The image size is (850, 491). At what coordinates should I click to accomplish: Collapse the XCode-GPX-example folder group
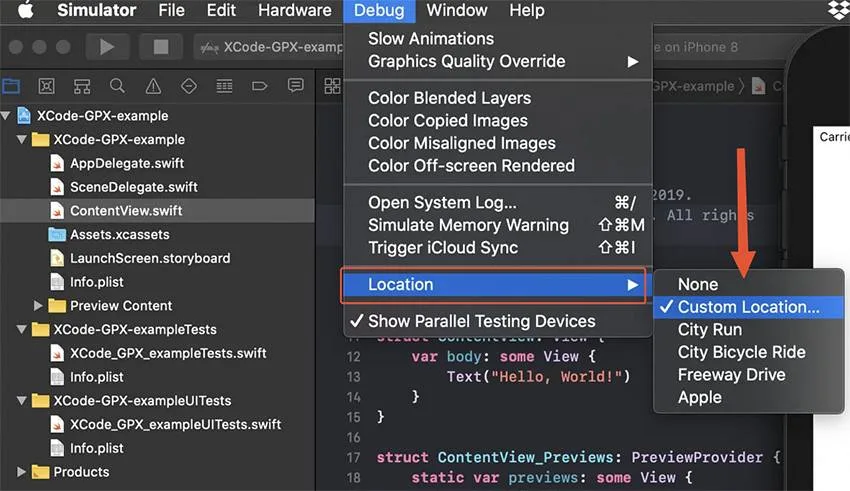[22, 139]
